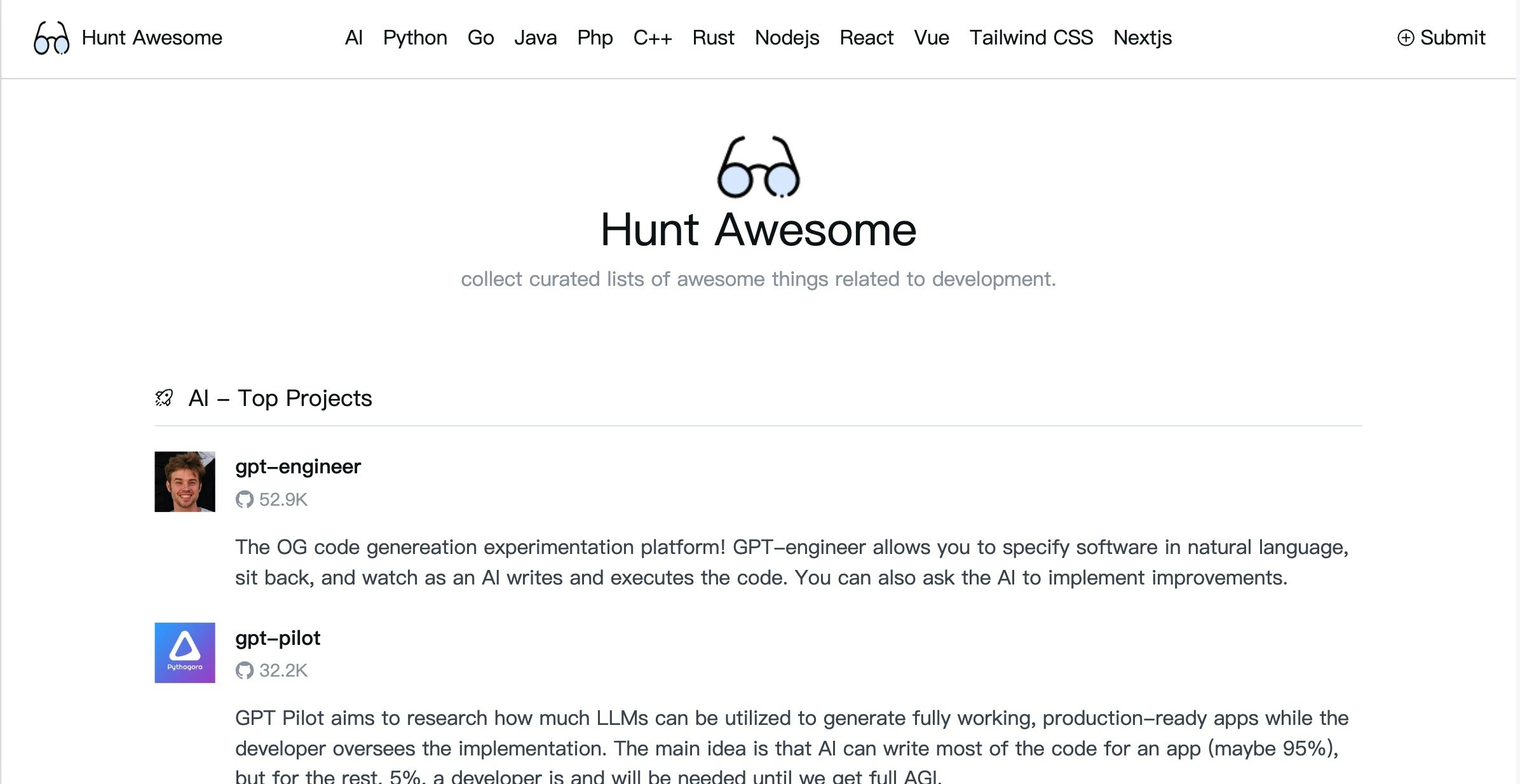
Task: Click the Submit link
Action: [1452, 38]
